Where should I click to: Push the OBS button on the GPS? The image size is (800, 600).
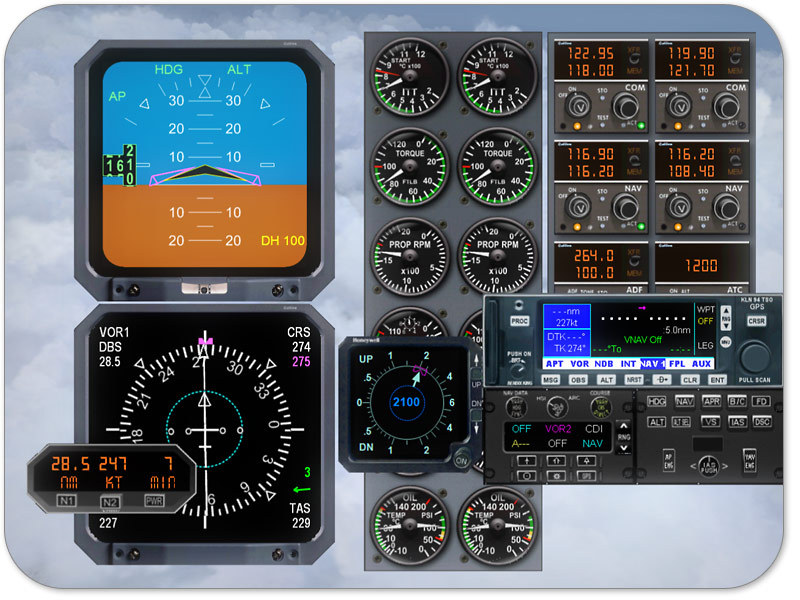click(578, 380)
